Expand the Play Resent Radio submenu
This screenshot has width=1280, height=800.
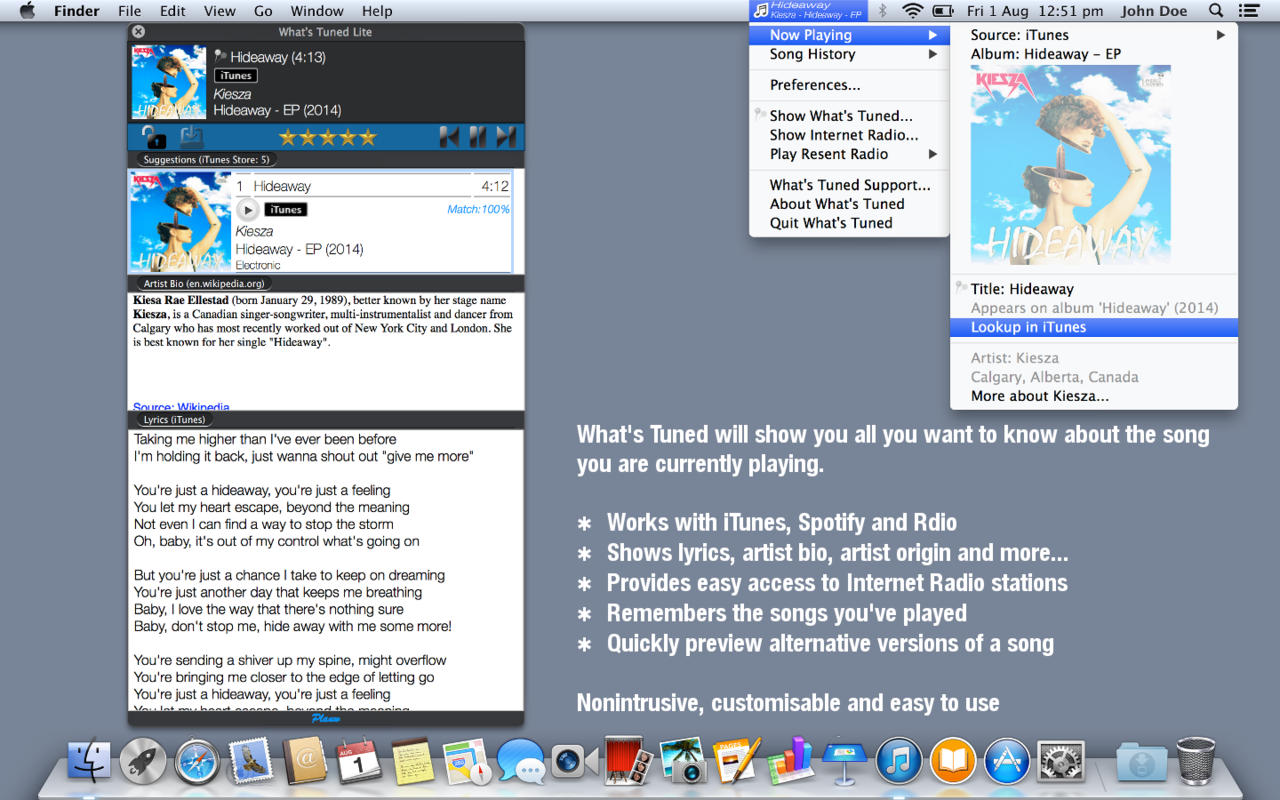click(x=829, y=154)
